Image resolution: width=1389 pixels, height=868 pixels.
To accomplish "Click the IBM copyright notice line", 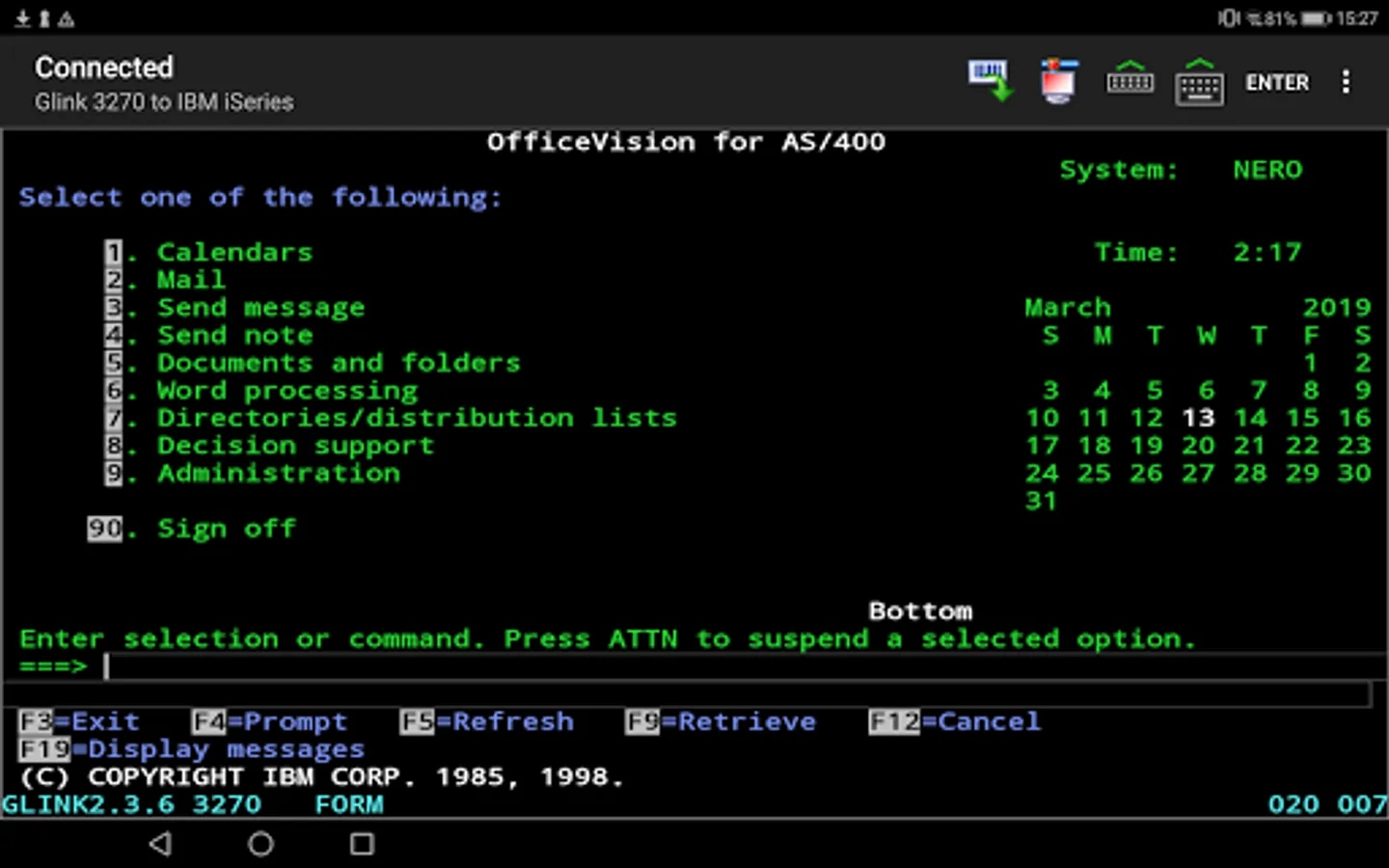I will 321,777.
